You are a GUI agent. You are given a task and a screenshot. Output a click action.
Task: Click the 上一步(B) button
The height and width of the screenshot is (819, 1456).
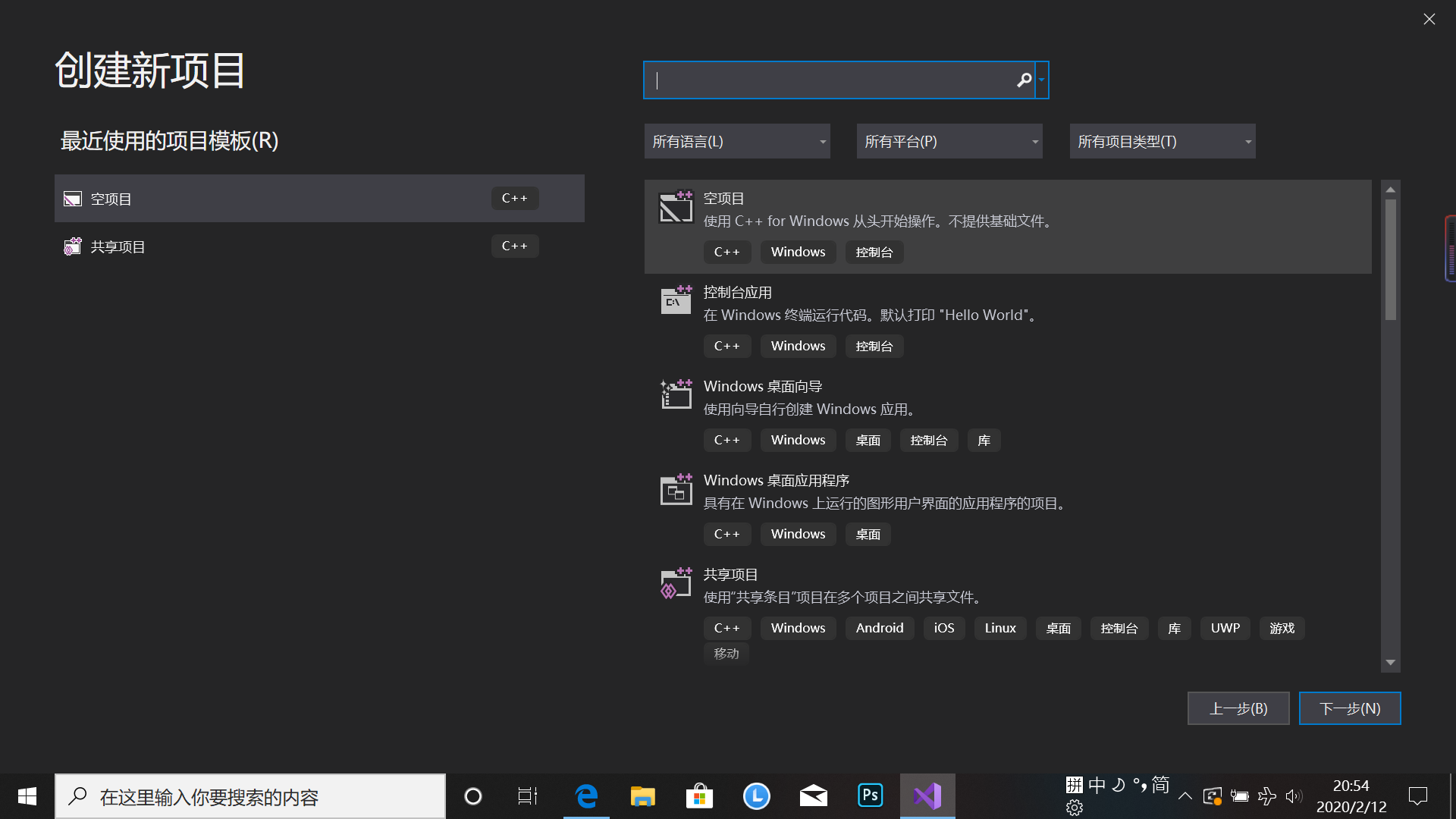click(1238, 708)
